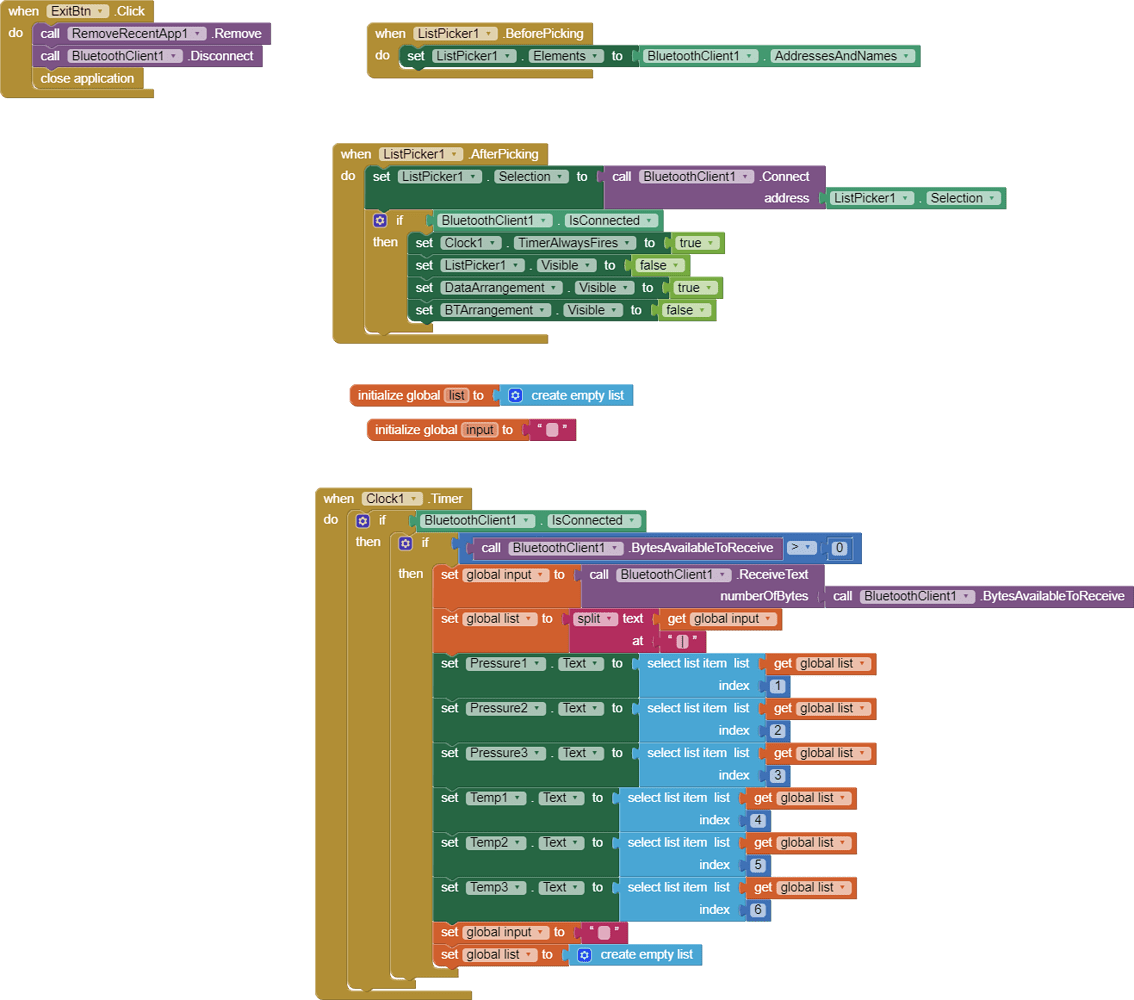The width and height of the screenshot is (1134, 1000).
Task: Select the close application block
Action: tap(87, 78)
